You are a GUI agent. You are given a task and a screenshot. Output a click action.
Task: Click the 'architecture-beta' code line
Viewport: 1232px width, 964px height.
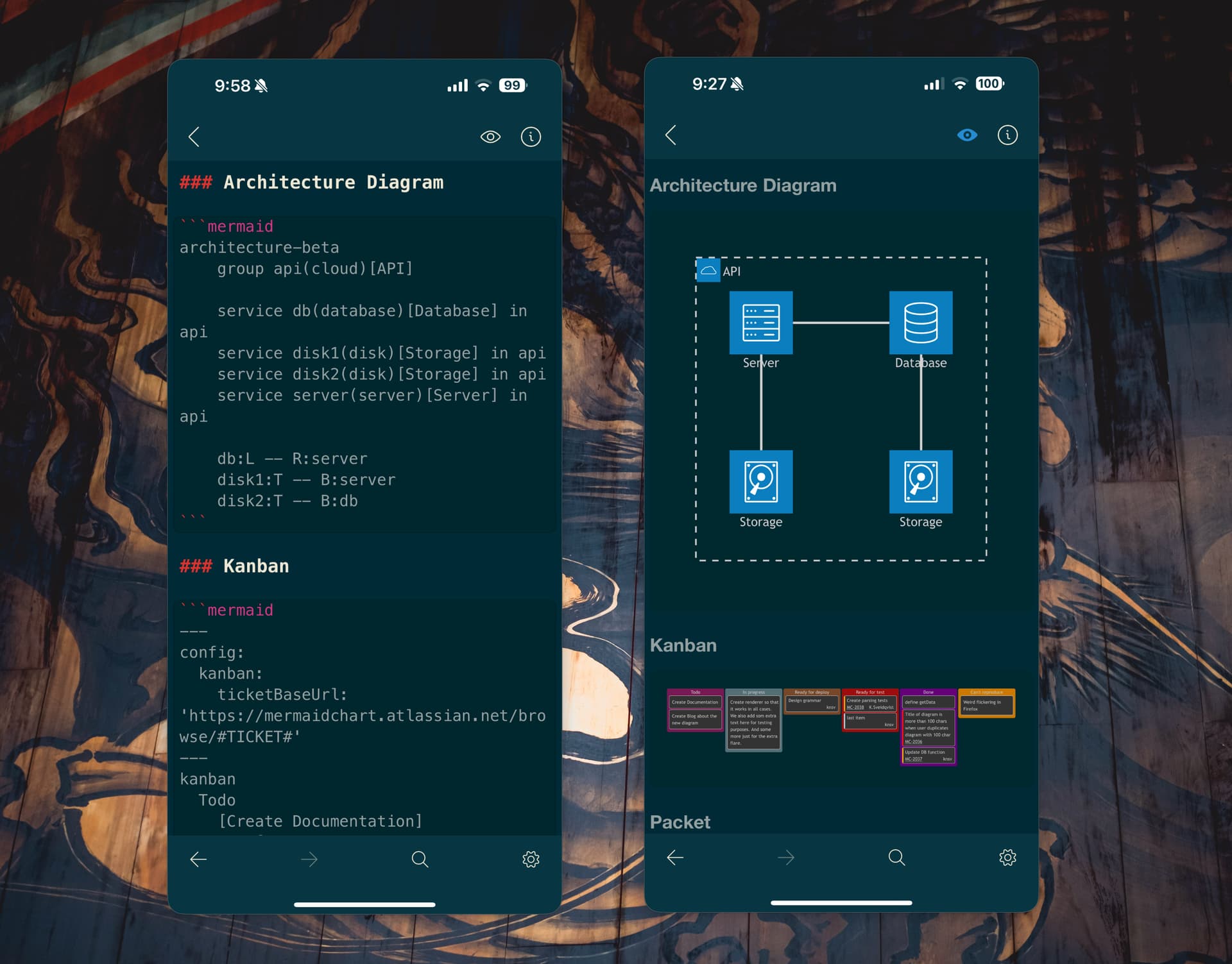(259, 248)
